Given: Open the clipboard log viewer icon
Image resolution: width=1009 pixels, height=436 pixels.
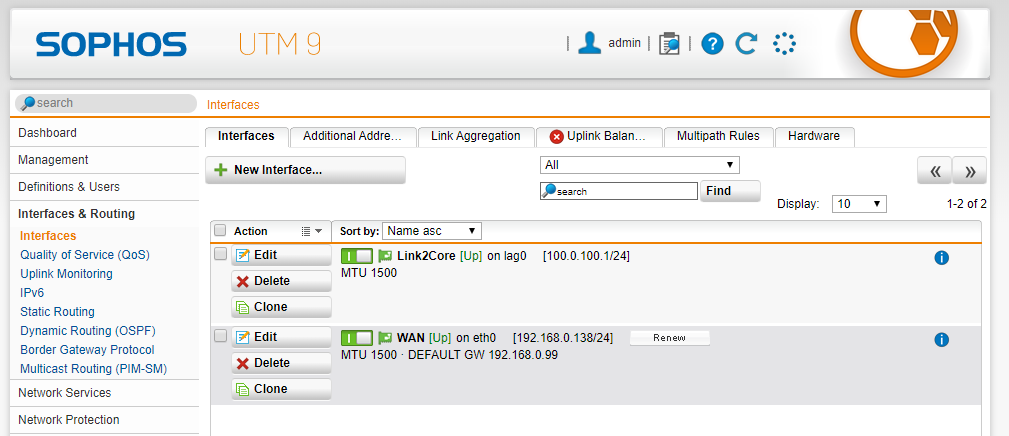Looking at the screenshot, I should [x=669, y=44].
